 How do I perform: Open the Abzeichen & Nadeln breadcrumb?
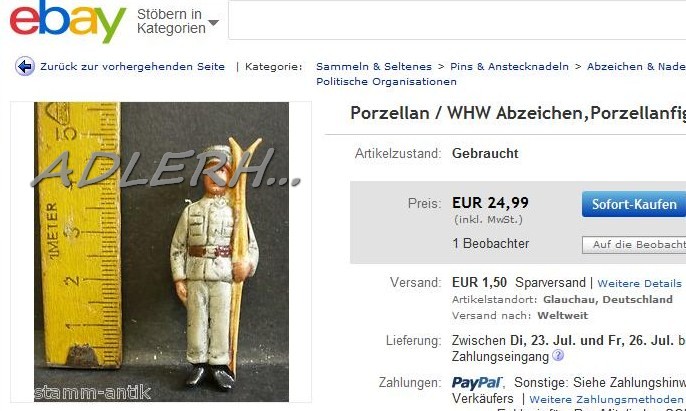(x=636, y=67)
